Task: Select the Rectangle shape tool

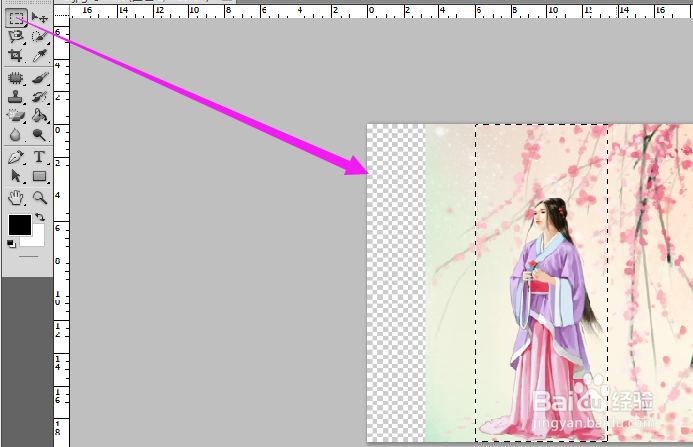Action: click(40, 176)
